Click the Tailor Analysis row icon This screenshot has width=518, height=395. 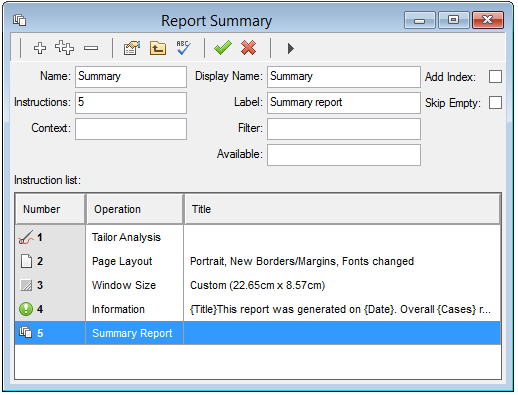coord(26,237)
